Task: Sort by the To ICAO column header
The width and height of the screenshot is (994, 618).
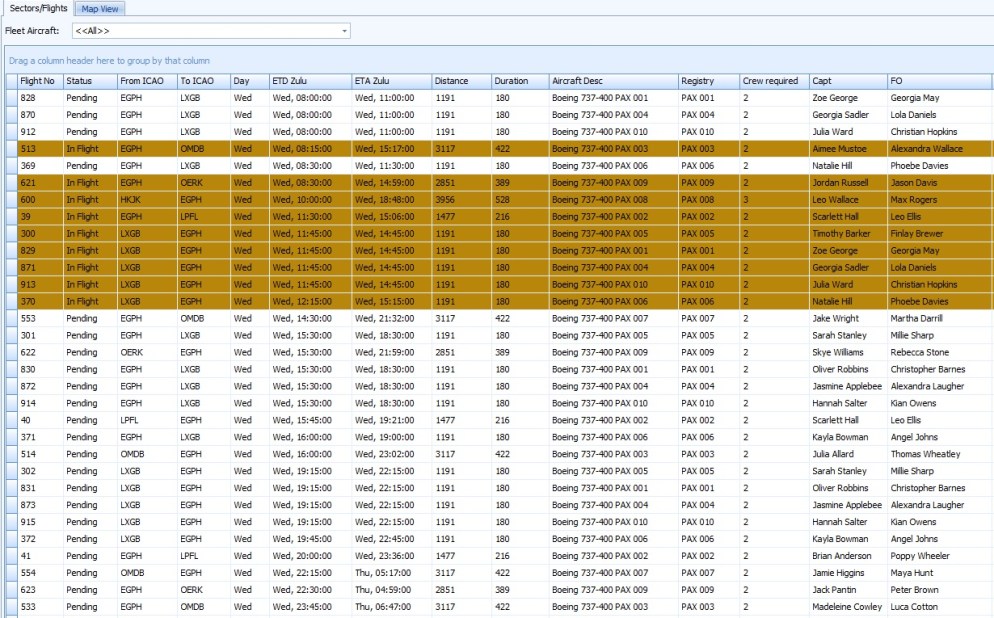Action: coord(196,81)
